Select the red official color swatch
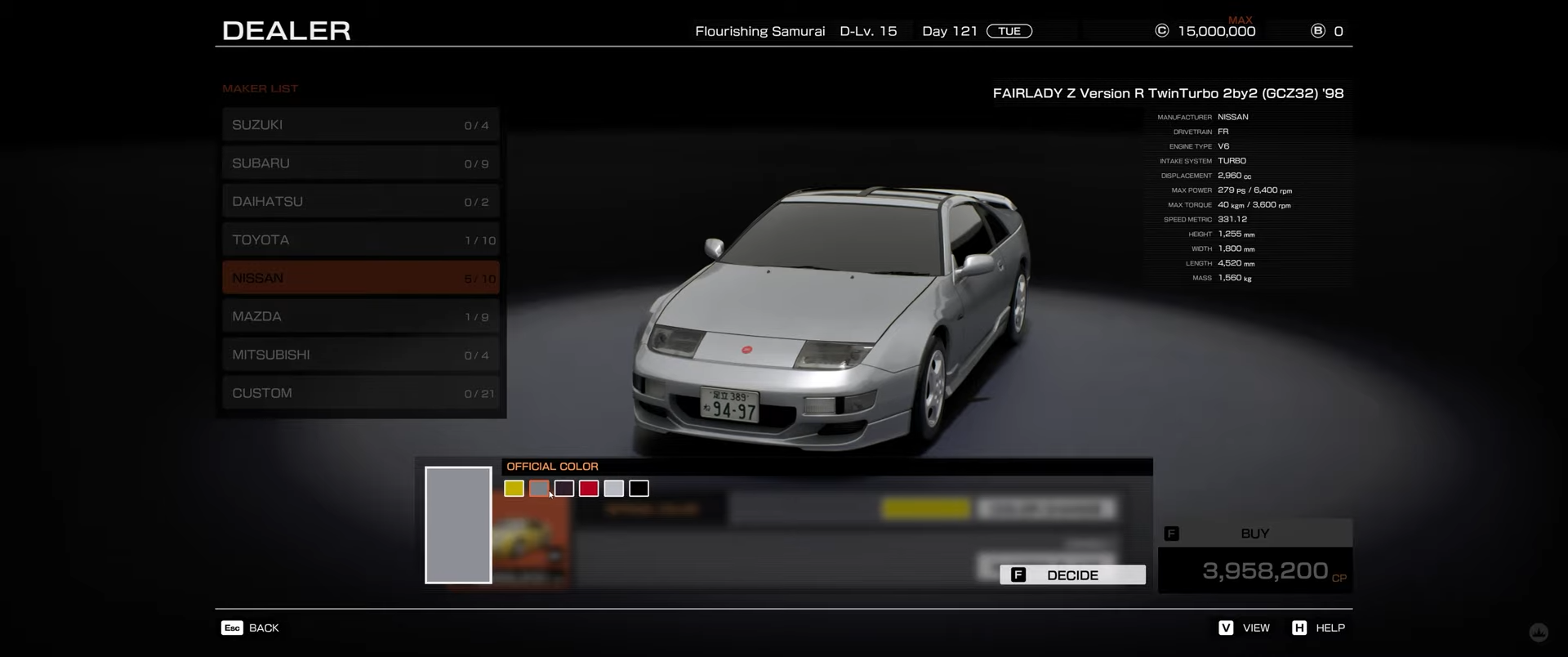Image resolution: width=1568 pixels, height=657 pixels. tap(589, 489)
